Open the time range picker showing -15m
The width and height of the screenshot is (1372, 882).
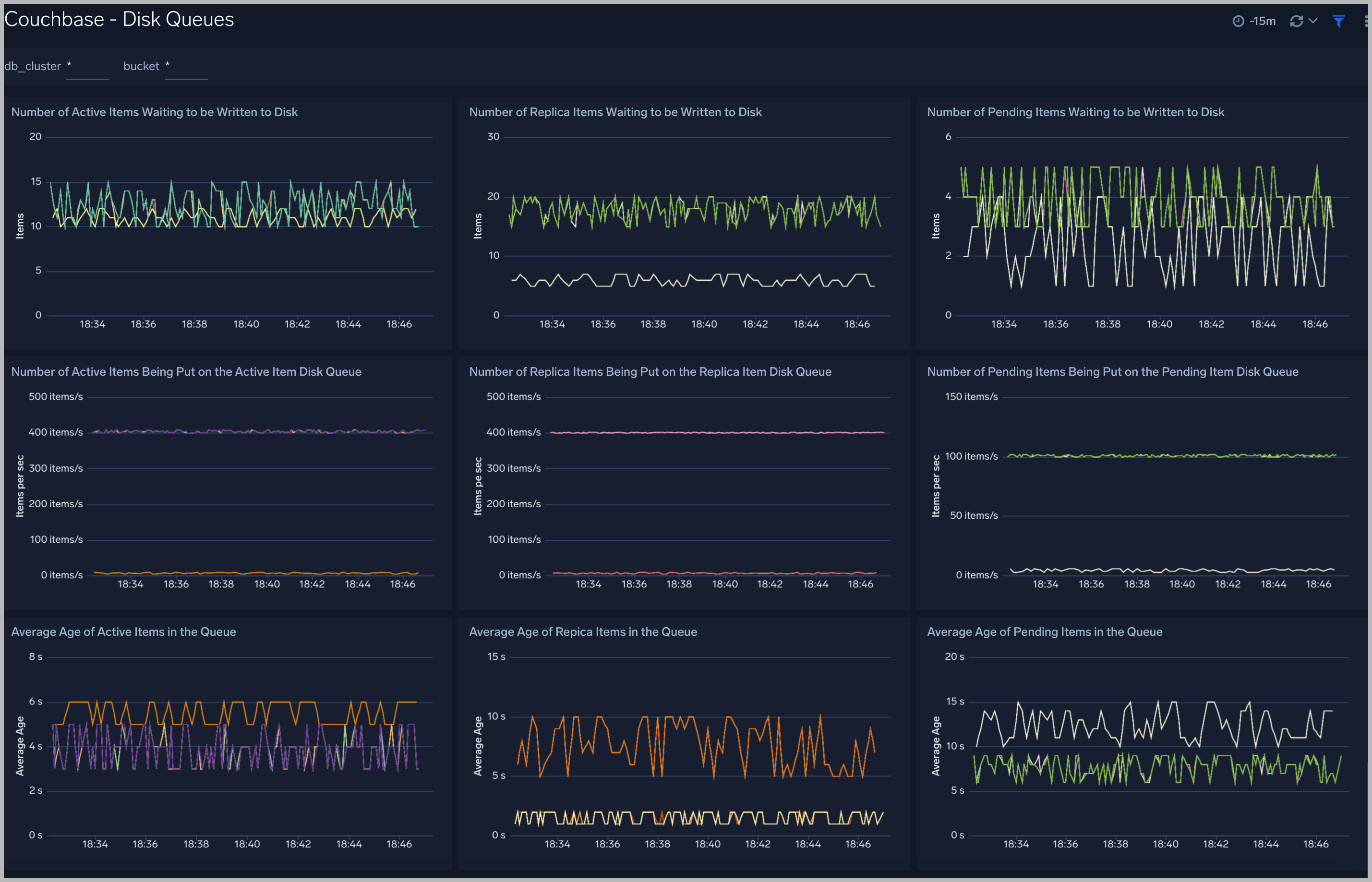1263,21
